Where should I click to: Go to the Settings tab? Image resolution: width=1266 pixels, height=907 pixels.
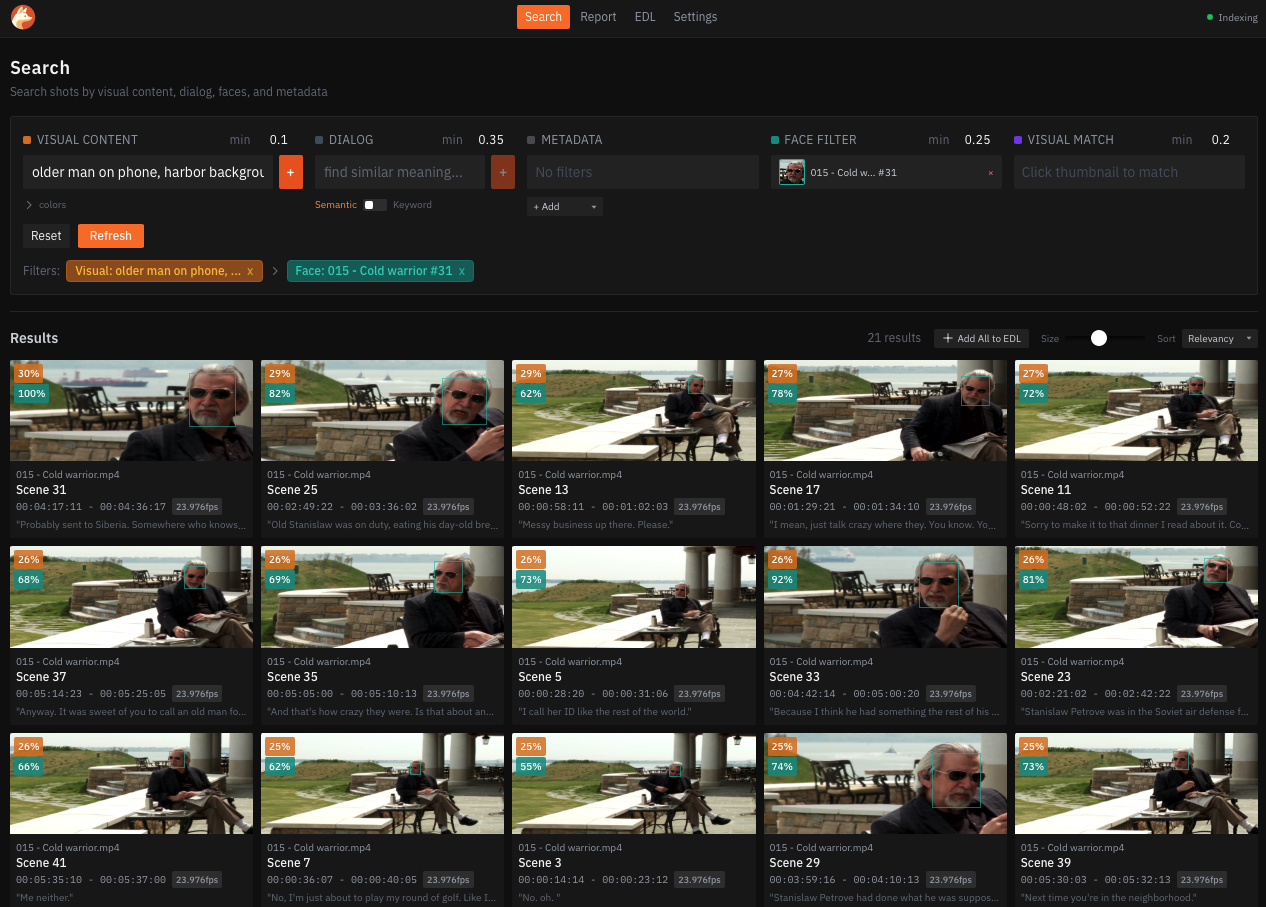pos(695,17)
